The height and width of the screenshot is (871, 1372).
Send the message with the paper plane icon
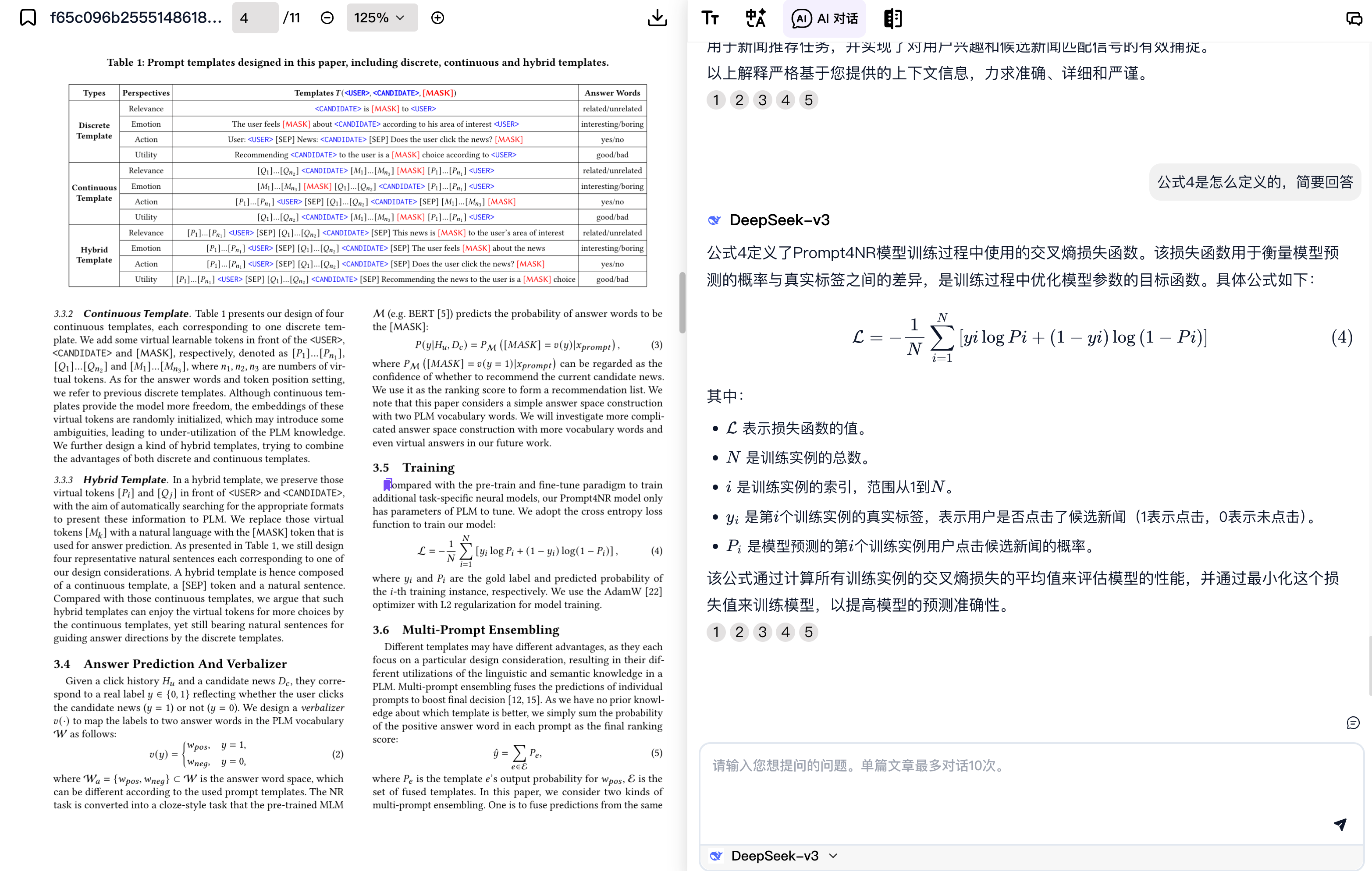pyautogui.click(x=1340, y=824)
